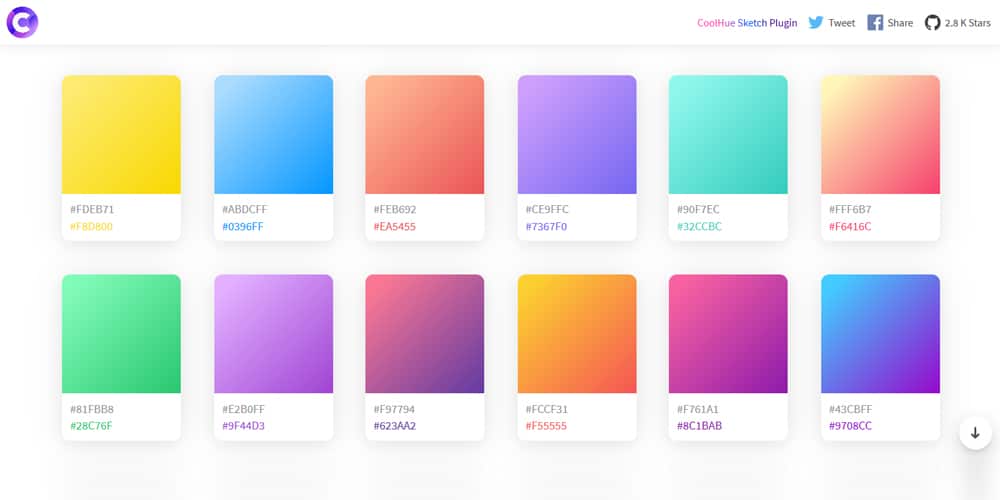Pick the green #81FBB8 gradient swatch
The image size is (1000, 500).
(121, 334)
